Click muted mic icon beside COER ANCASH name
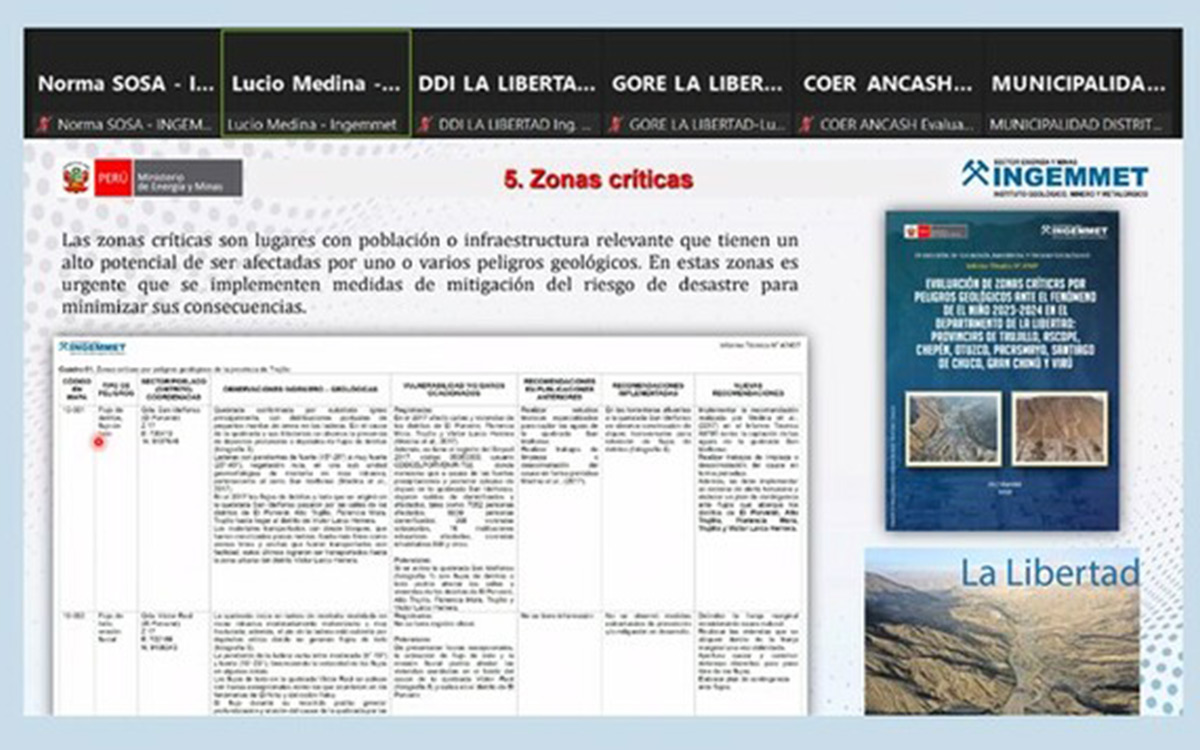1200x750 pixels. pyautogui.click(x=808, y=125)
